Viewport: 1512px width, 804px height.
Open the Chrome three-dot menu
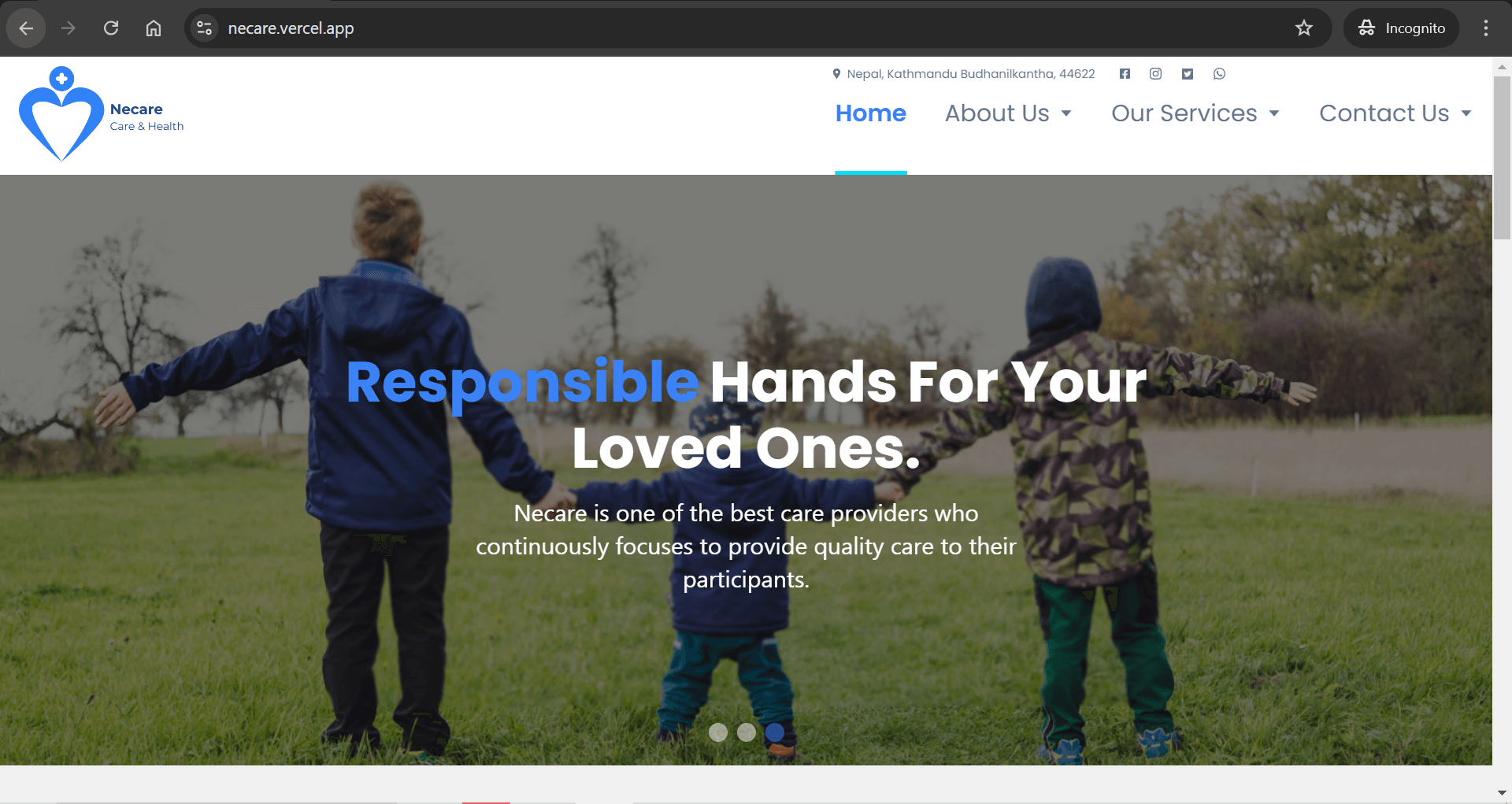click(x=1486, y=28)
